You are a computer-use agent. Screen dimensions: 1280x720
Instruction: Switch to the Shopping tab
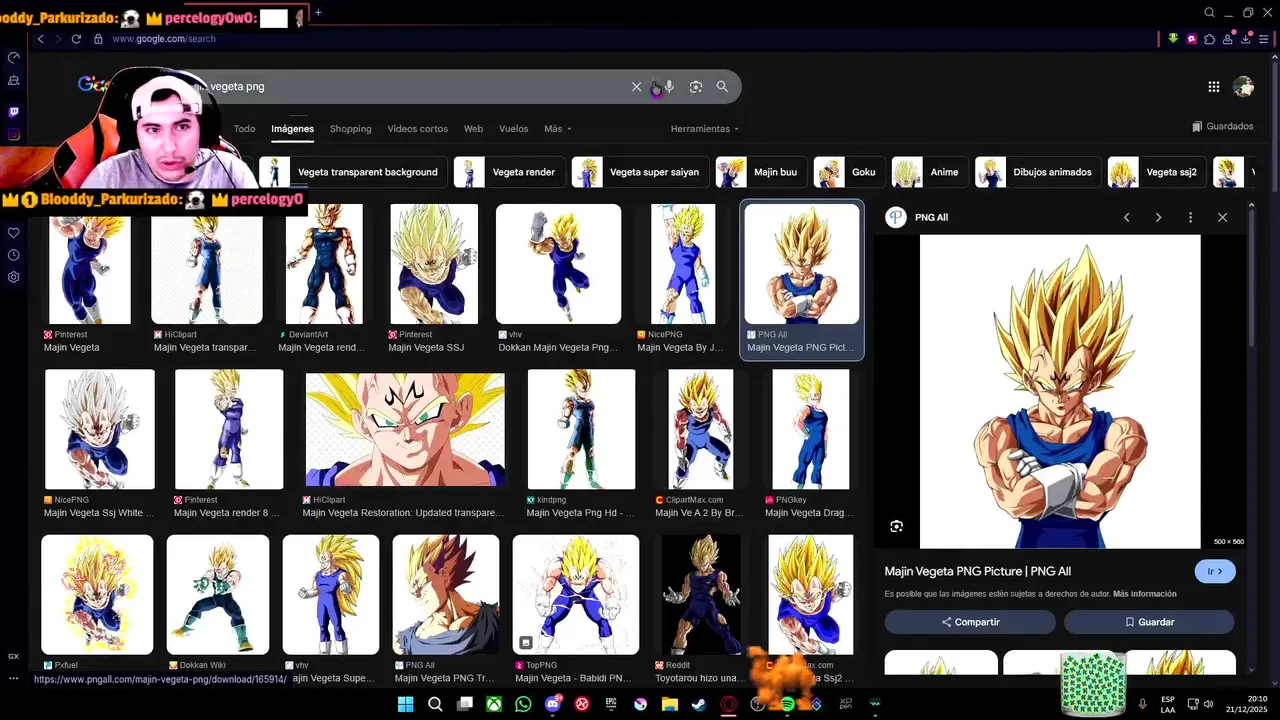350,129
